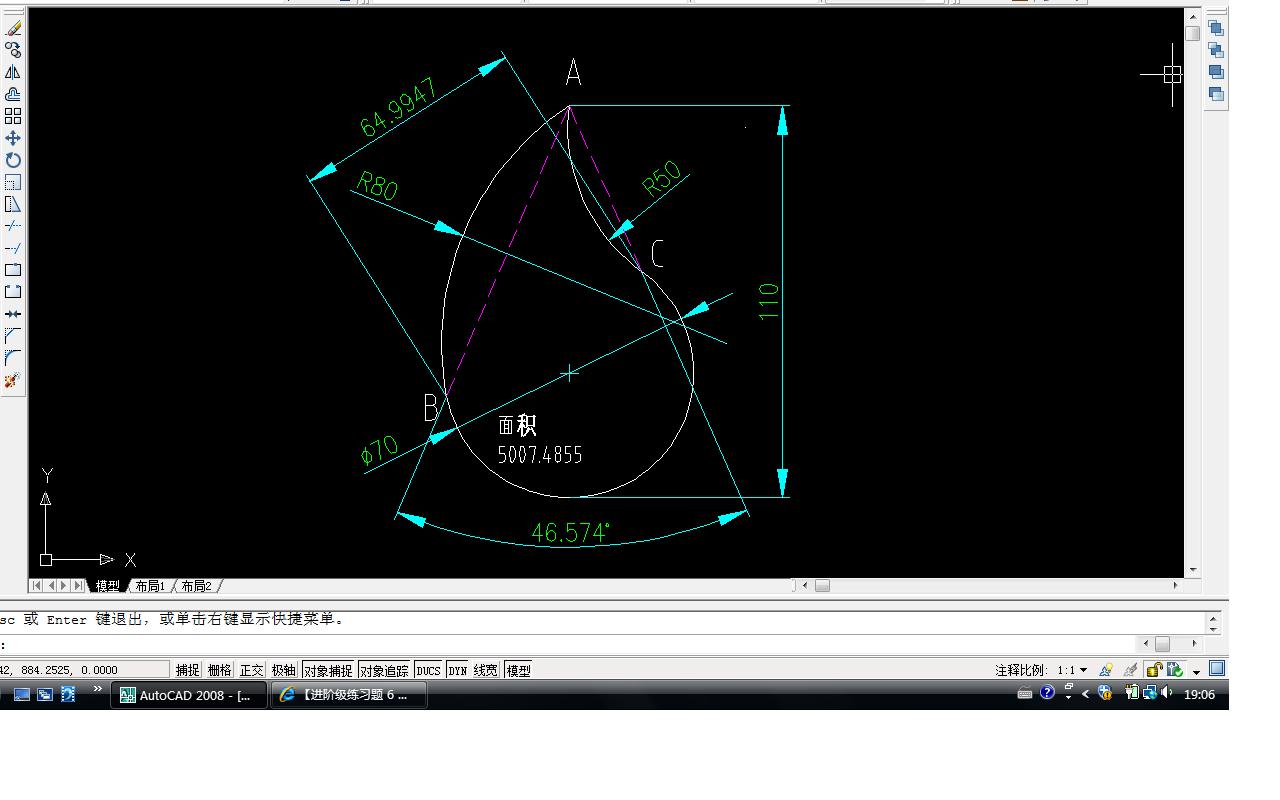Click the coordinate readout in status bar
The width and height of the screenshot is (1280, 800).
(x=84, y=670)
